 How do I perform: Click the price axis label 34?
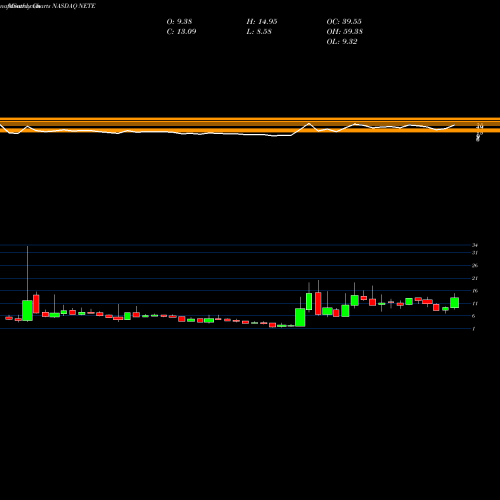[x=475, y=245]
